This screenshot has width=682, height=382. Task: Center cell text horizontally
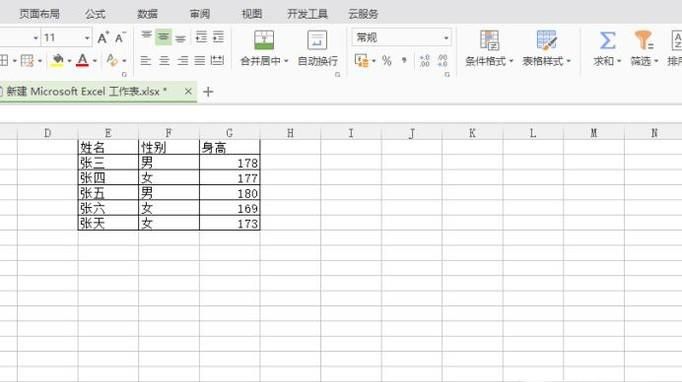(164, 60)
